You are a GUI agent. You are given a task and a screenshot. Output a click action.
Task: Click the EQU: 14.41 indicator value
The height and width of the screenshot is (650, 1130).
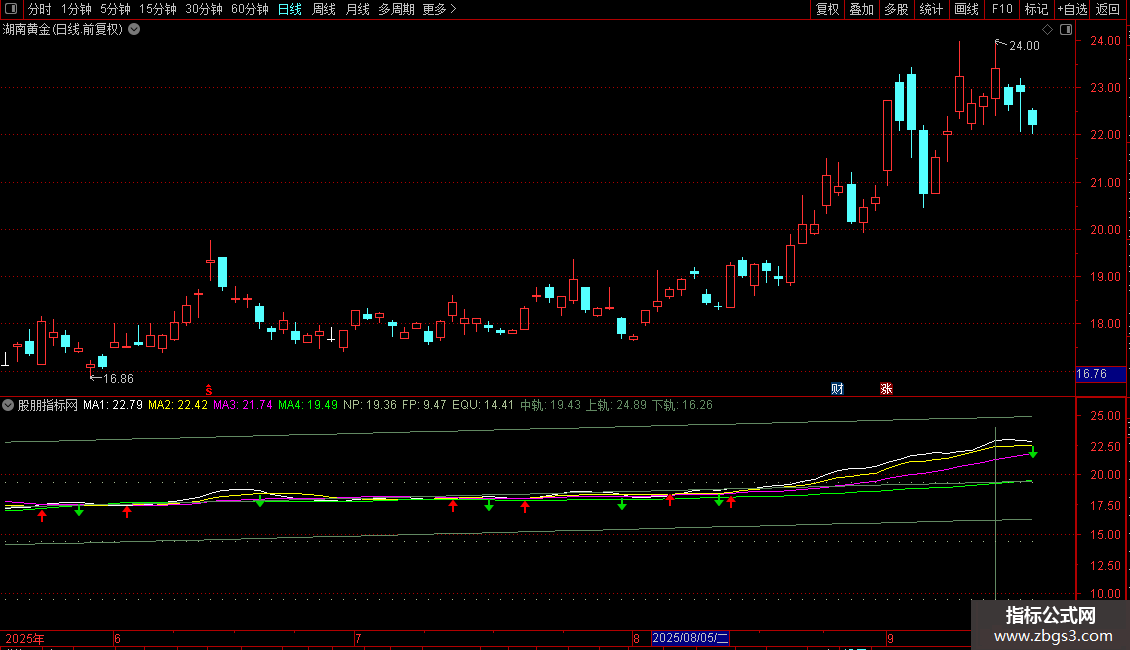(483, 405)
